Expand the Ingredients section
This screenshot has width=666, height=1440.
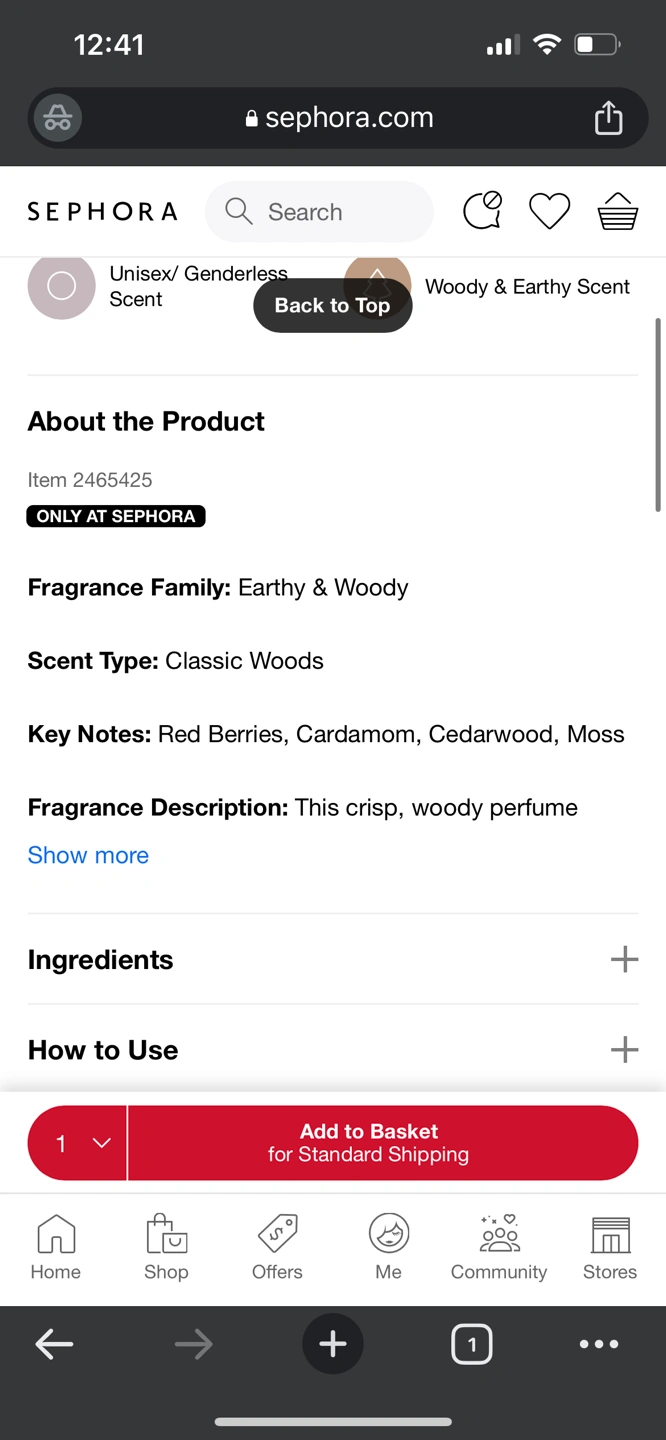point(624,960)
